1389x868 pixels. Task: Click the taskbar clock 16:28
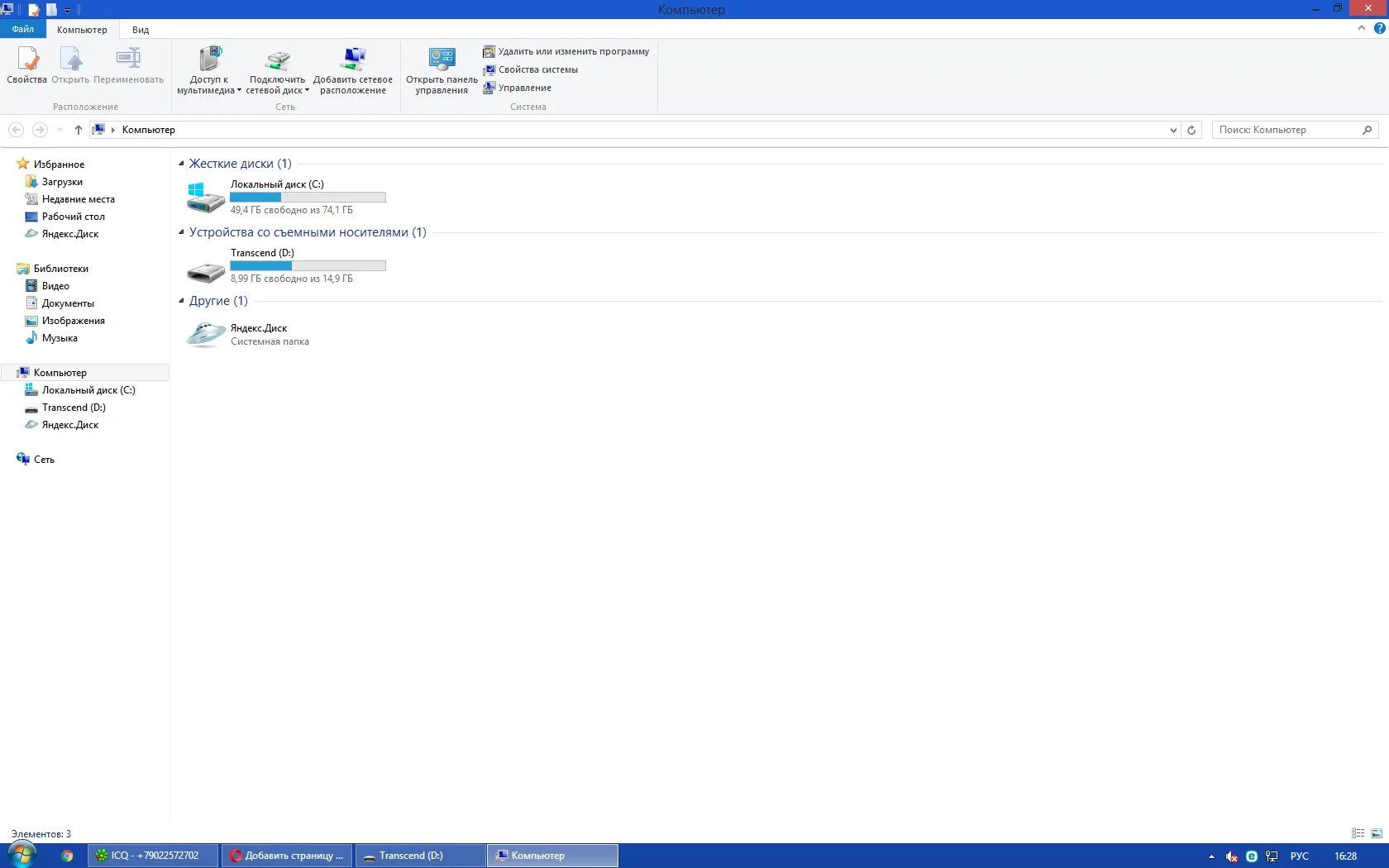point(1346,856)
